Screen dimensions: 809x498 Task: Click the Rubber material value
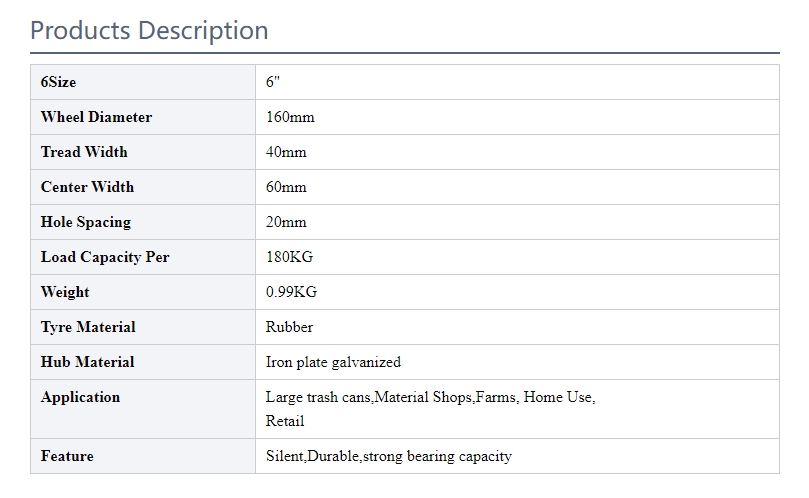289,327
